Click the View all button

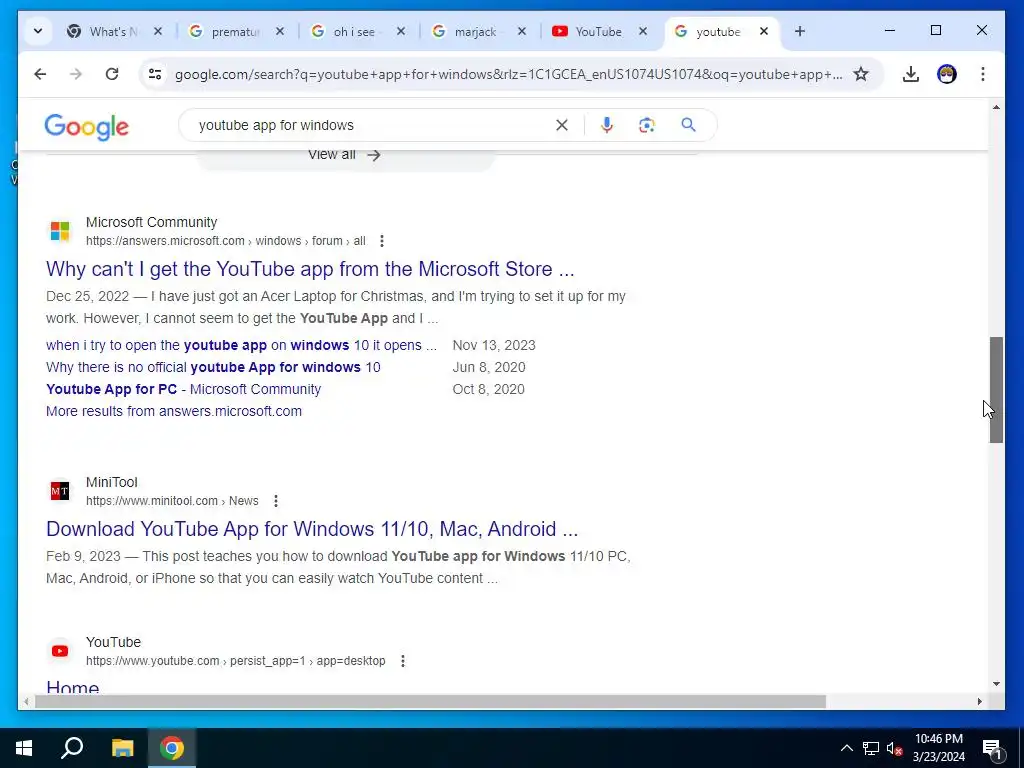click(x=345, y=155)
